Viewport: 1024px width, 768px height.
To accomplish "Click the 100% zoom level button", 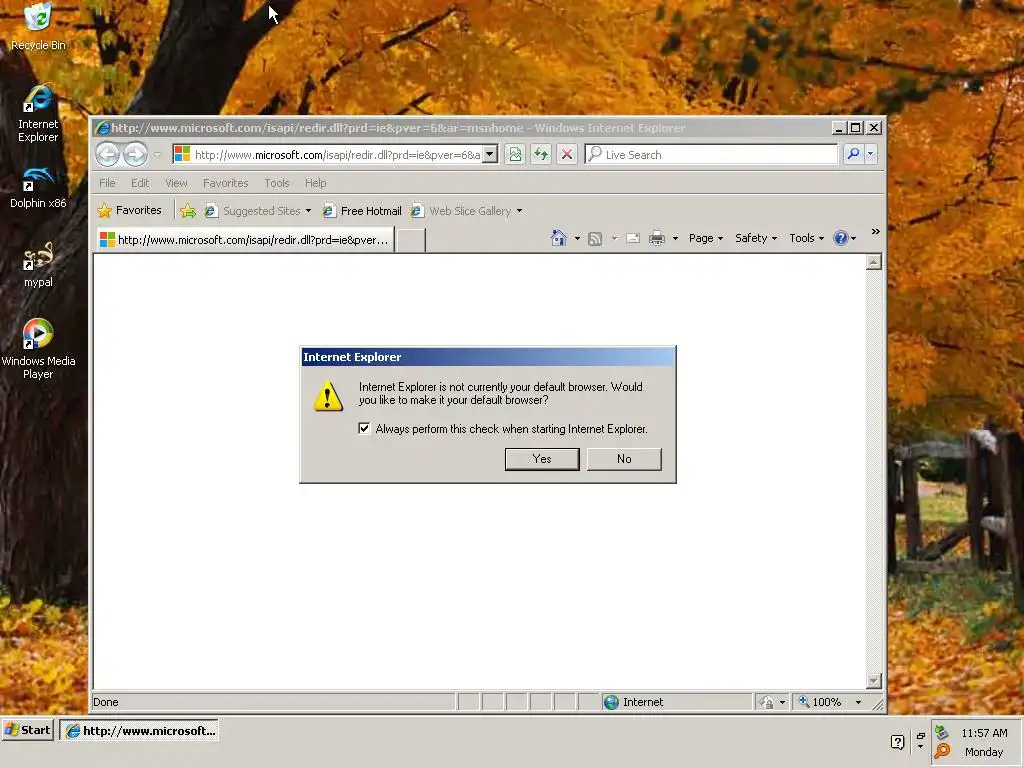I will coord(820,702).
